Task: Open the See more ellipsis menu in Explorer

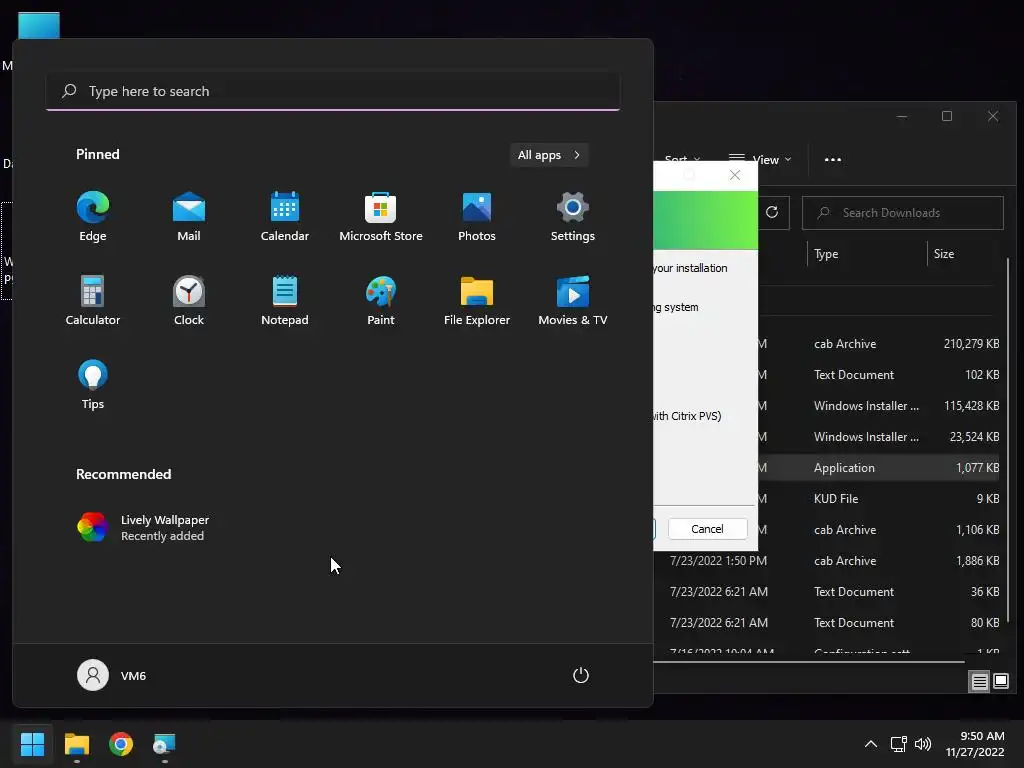Action: 833,159
